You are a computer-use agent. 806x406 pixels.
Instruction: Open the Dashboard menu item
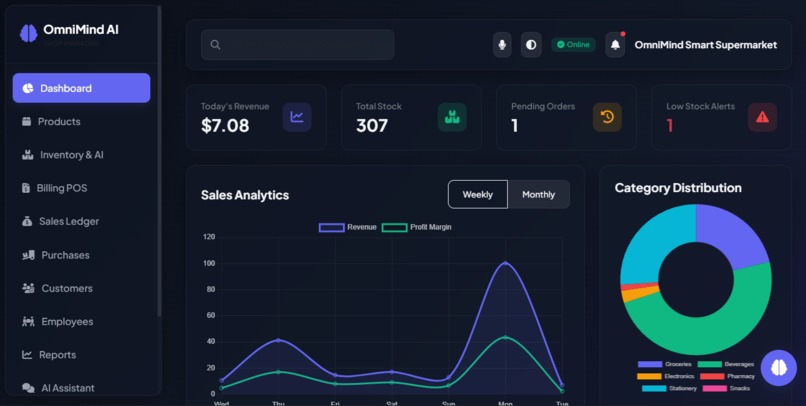point(81,88)
